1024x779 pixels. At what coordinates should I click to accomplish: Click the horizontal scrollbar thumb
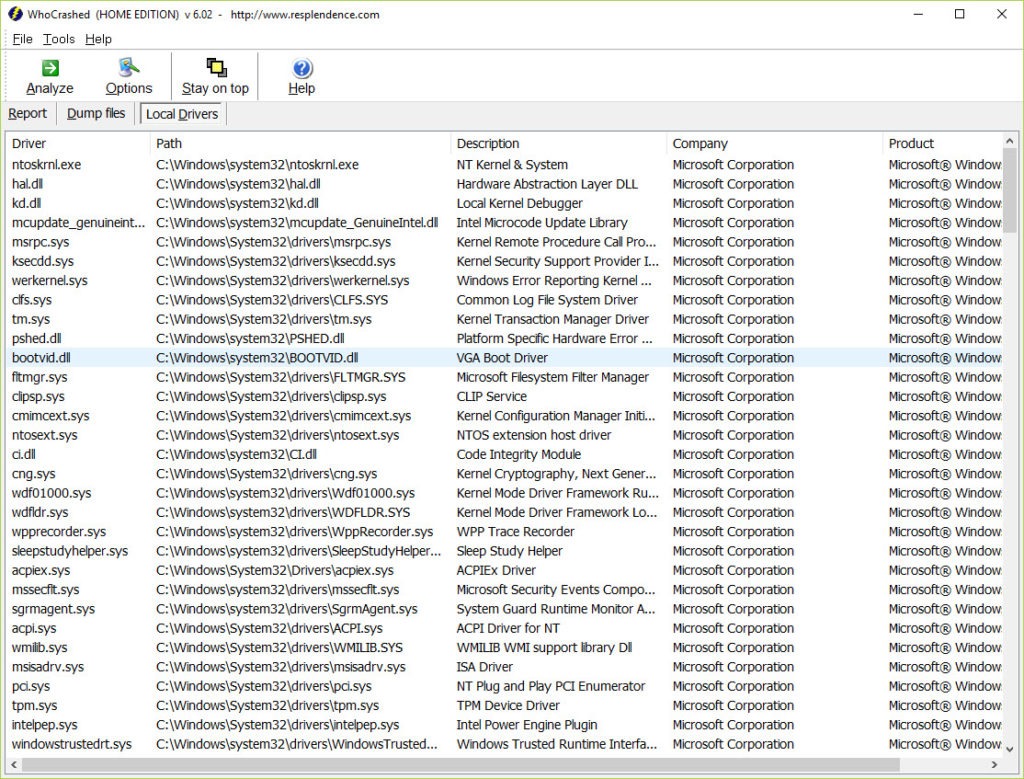[x=460, y=764]
